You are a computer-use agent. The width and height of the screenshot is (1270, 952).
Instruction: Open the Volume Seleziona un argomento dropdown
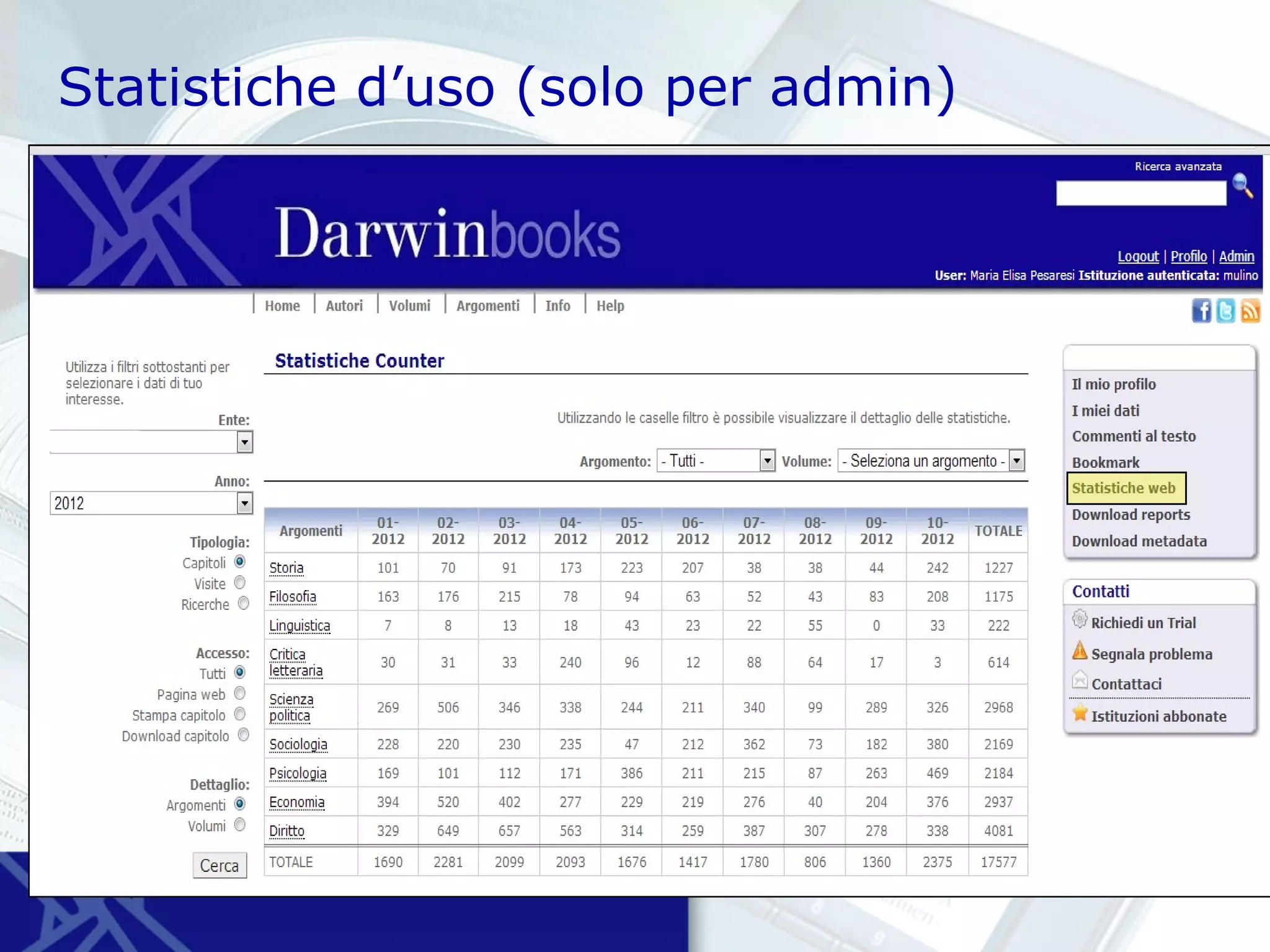point(931,461)
